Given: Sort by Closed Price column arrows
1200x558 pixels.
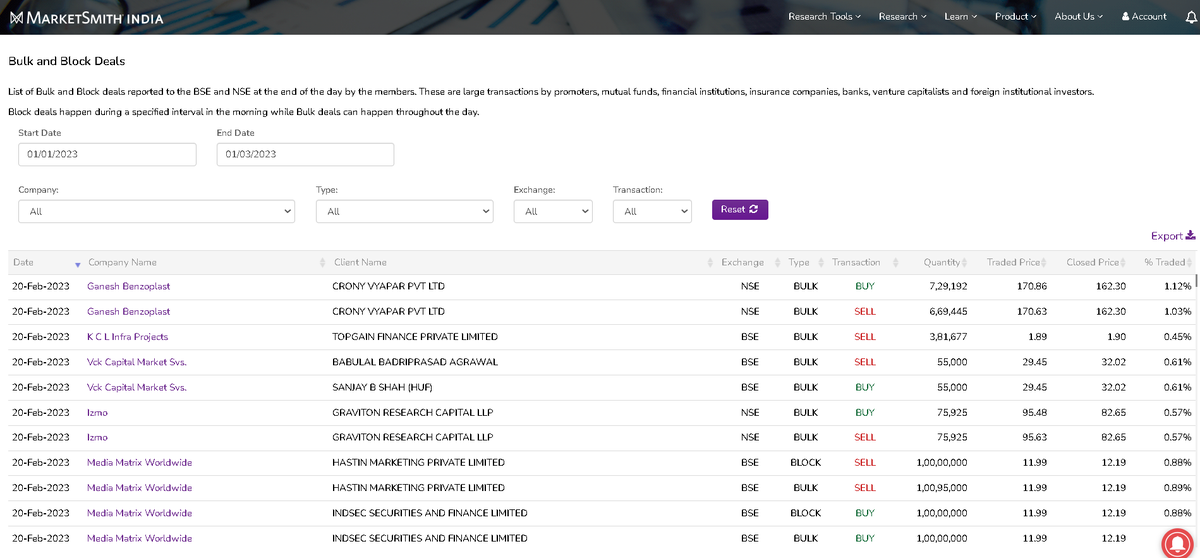Looking at the screenshot, I should [x=1123, y=263].
